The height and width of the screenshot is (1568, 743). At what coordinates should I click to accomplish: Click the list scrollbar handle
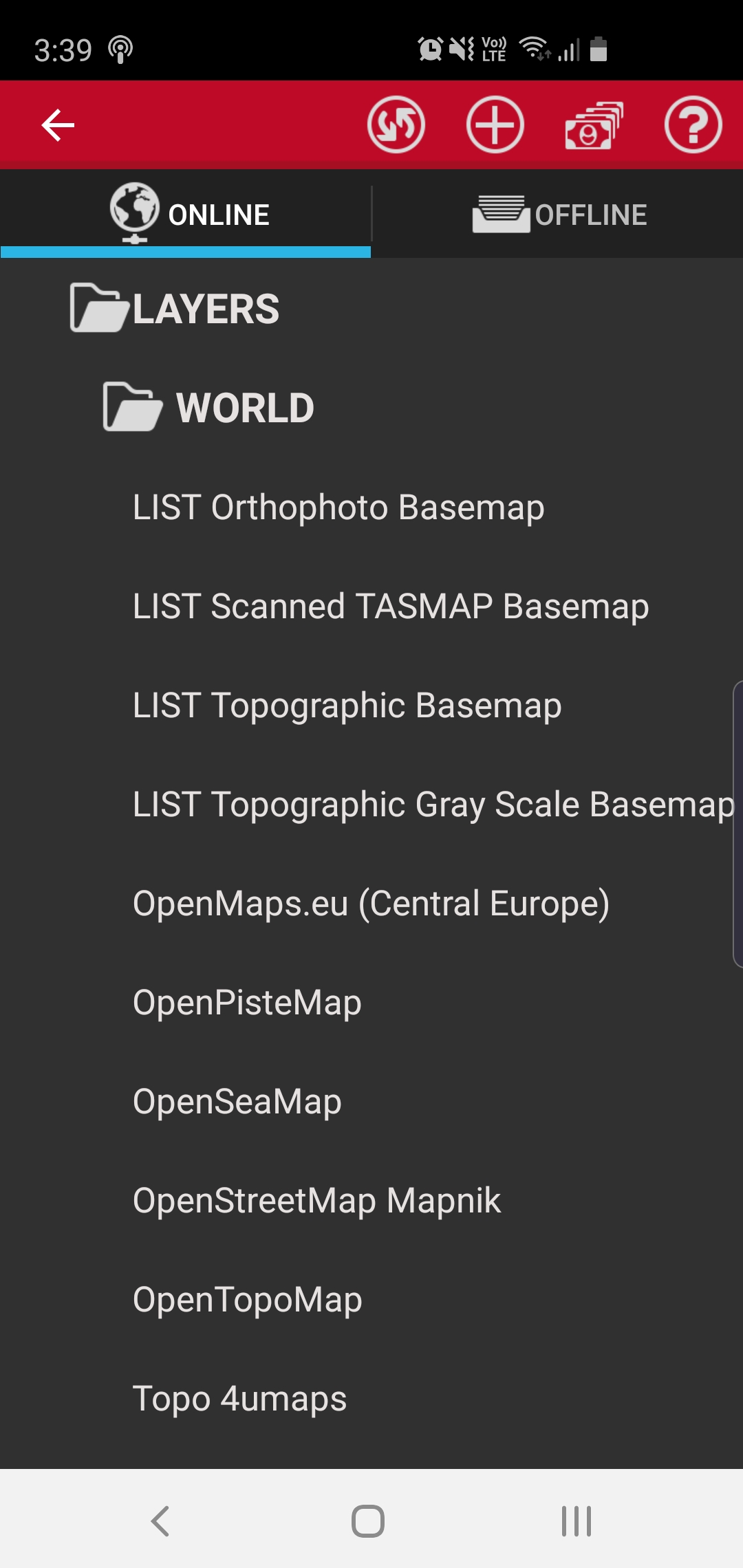coord(737,824)
